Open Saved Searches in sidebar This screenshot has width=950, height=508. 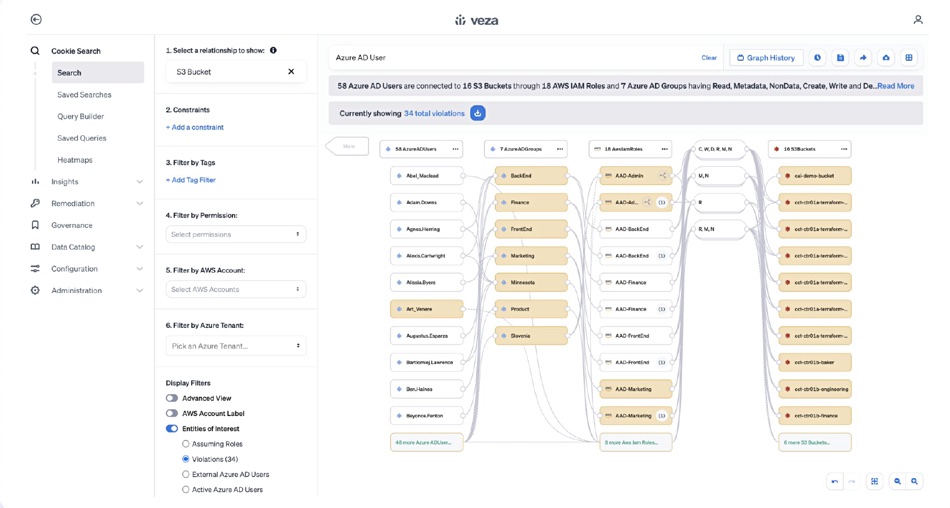[x=84, y=95]
